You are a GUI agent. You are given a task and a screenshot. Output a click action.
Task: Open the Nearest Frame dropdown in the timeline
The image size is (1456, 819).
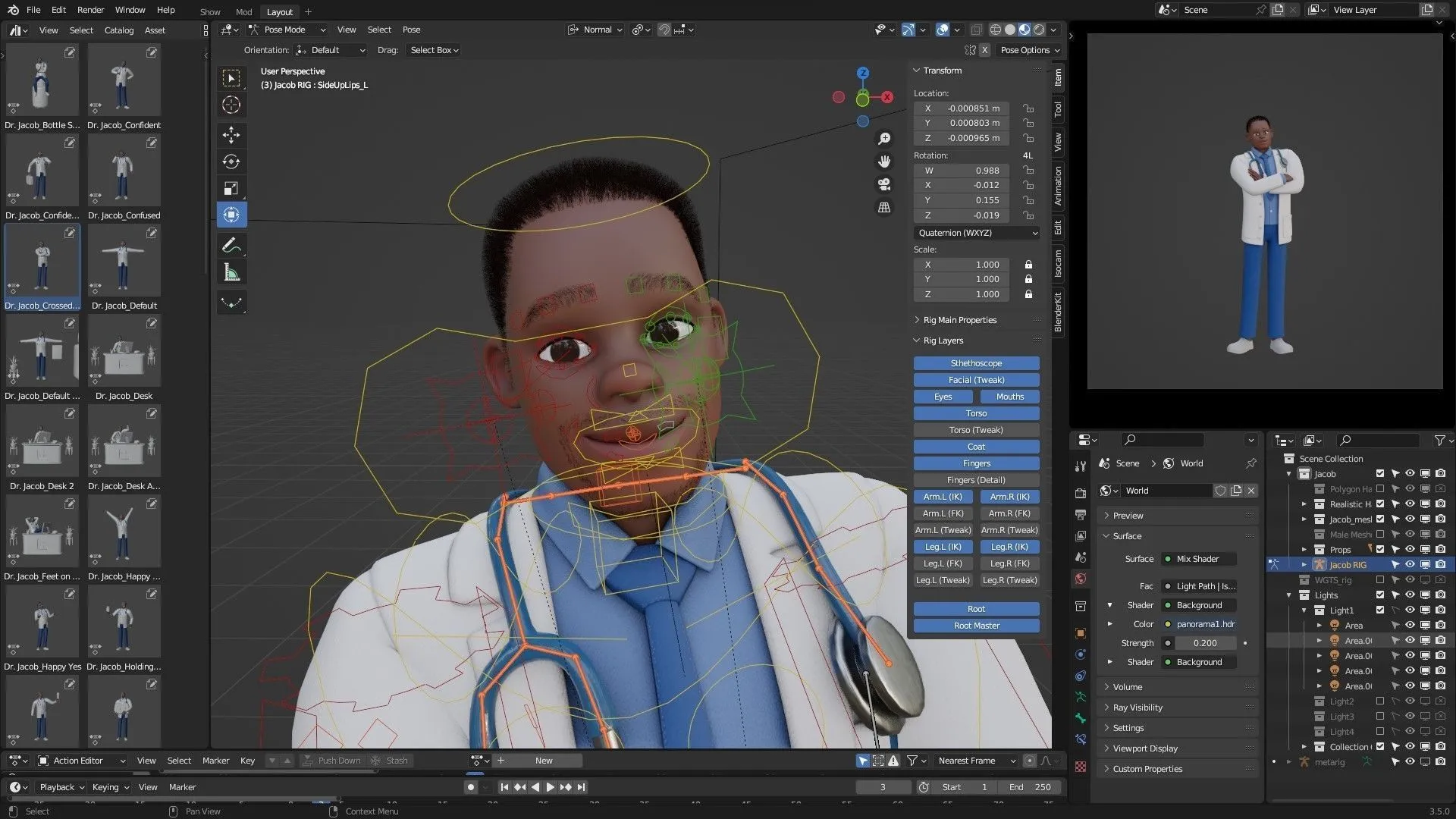click(975, 760)
